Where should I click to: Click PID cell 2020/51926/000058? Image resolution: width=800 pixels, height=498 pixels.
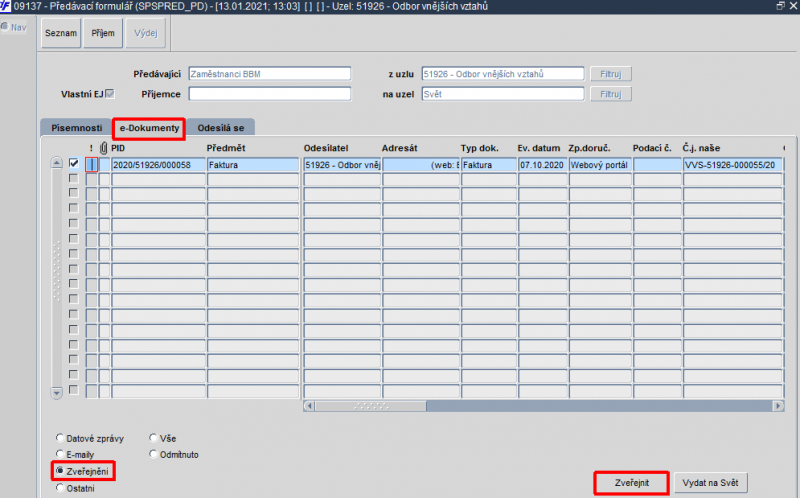click(x=159, y=165)
